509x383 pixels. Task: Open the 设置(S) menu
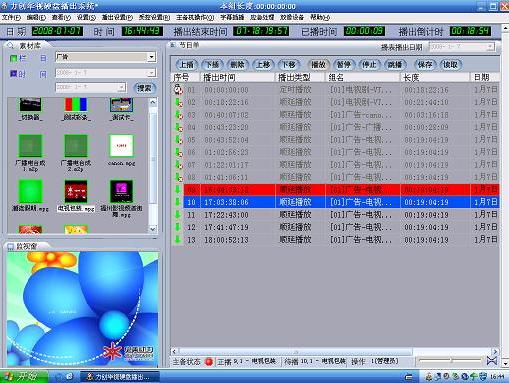coord(86,17)
